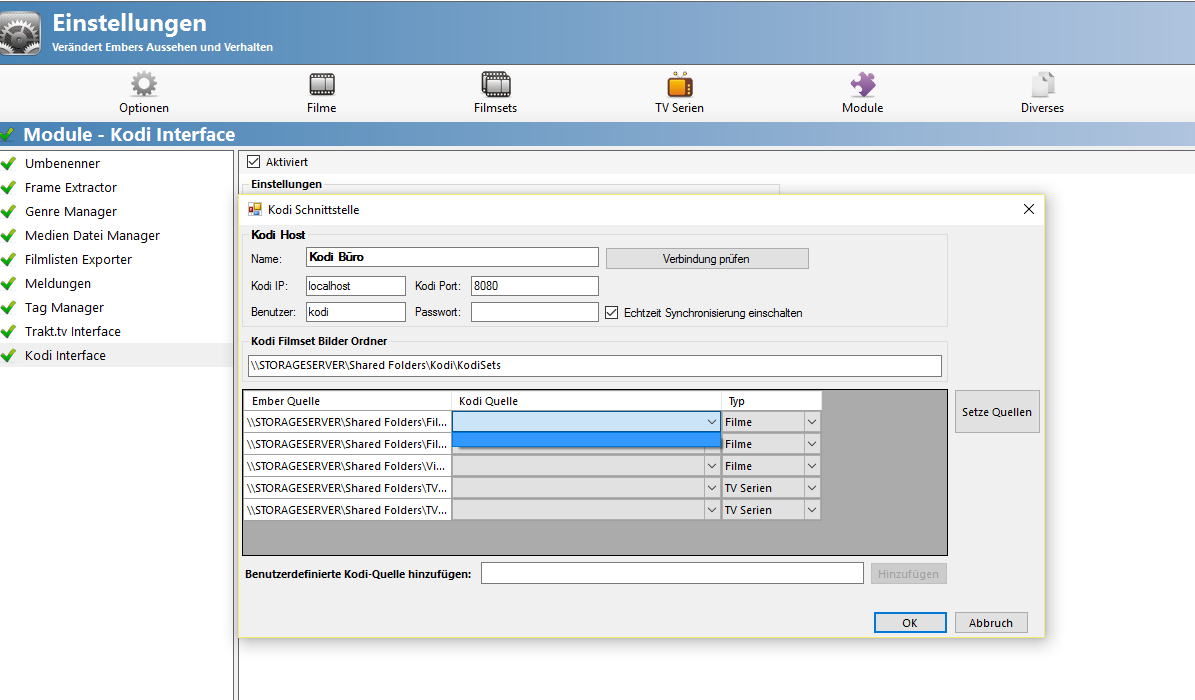Click Verbindung prüfen button
The height and width of the screenshot is (700, 1195).
pos(707,258)
